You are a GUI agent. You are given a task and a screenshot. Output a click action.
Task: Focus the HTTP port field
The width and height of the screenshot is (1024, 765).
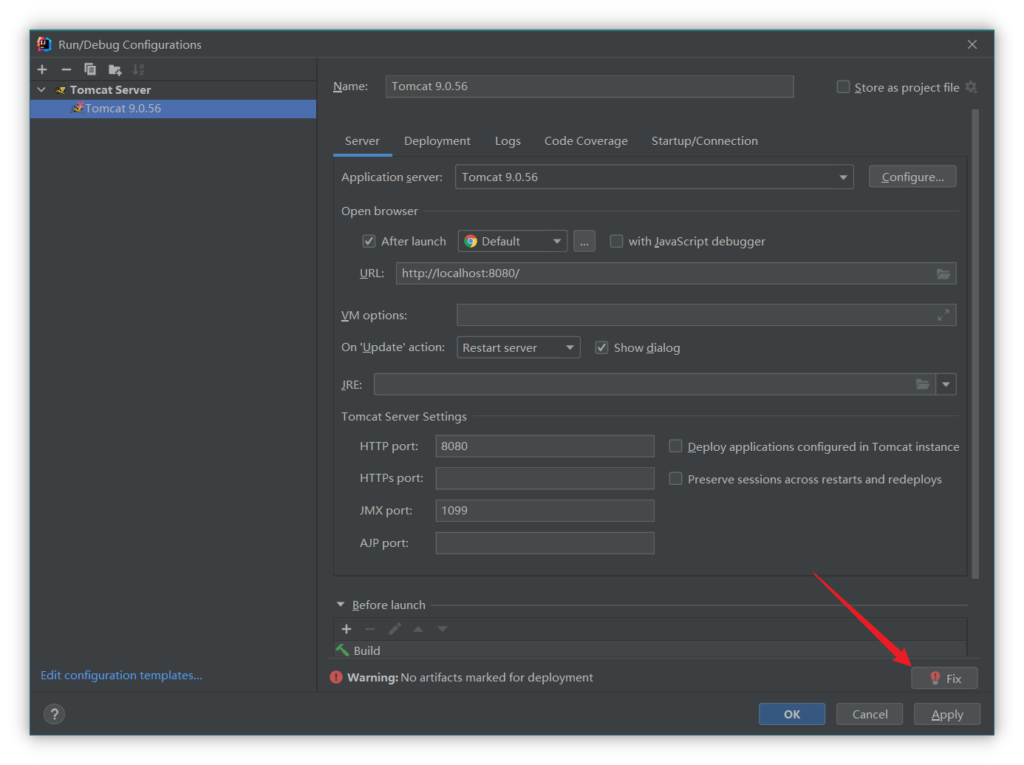(545, 446)
